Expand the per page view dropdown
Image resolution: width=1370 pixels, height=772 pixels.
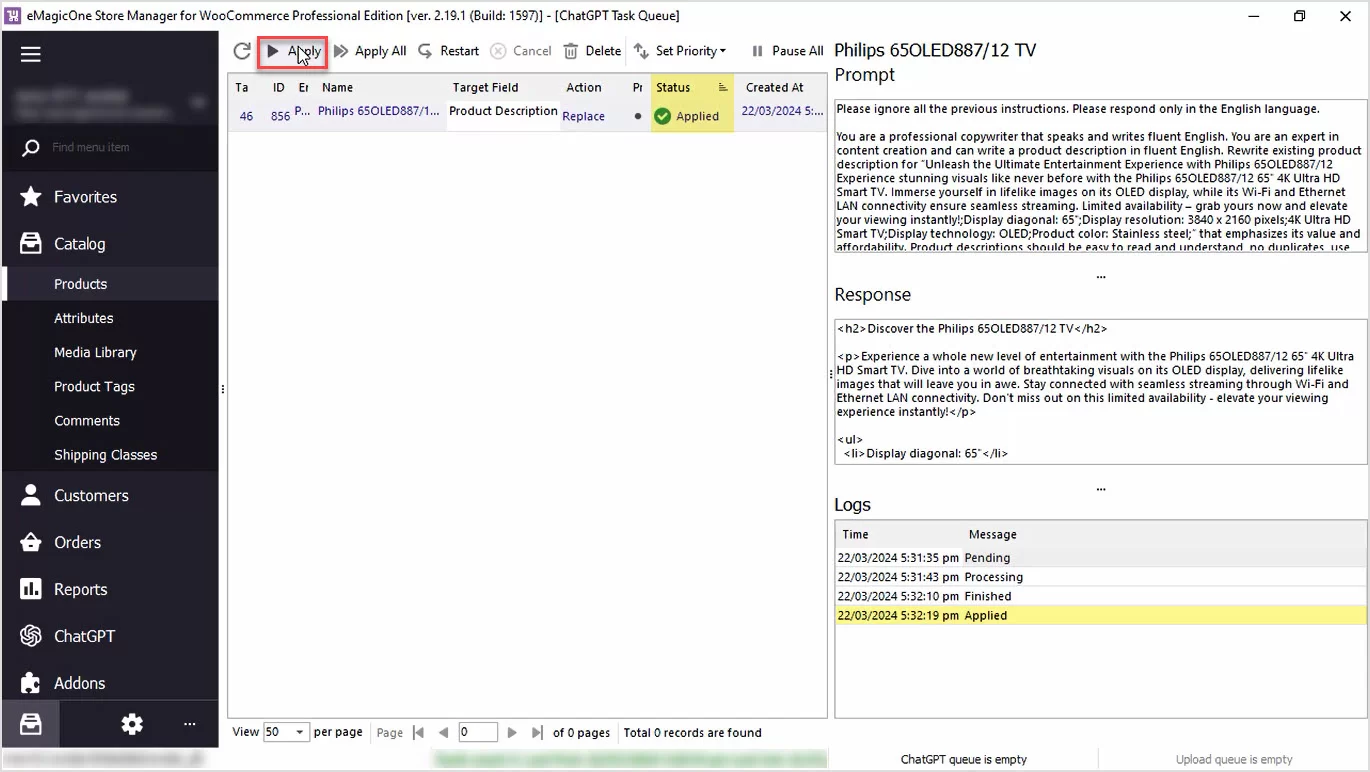[x=299, y=733]
